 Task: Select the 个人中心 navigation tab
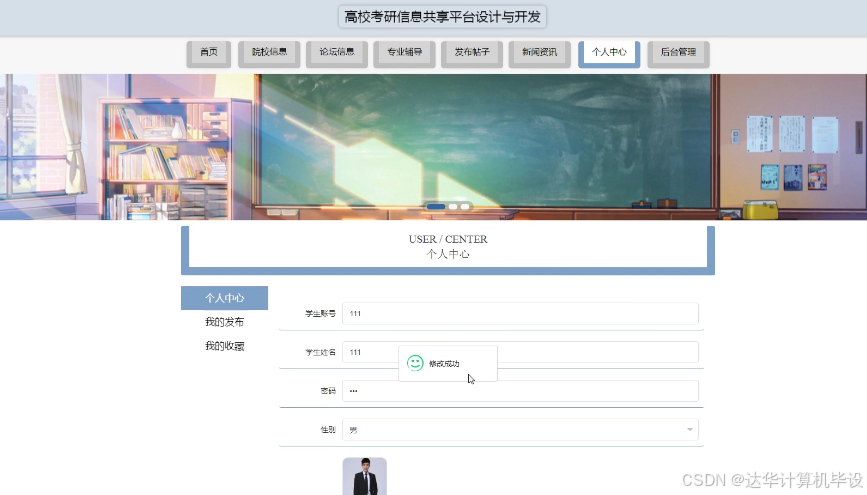coord(609,54)
